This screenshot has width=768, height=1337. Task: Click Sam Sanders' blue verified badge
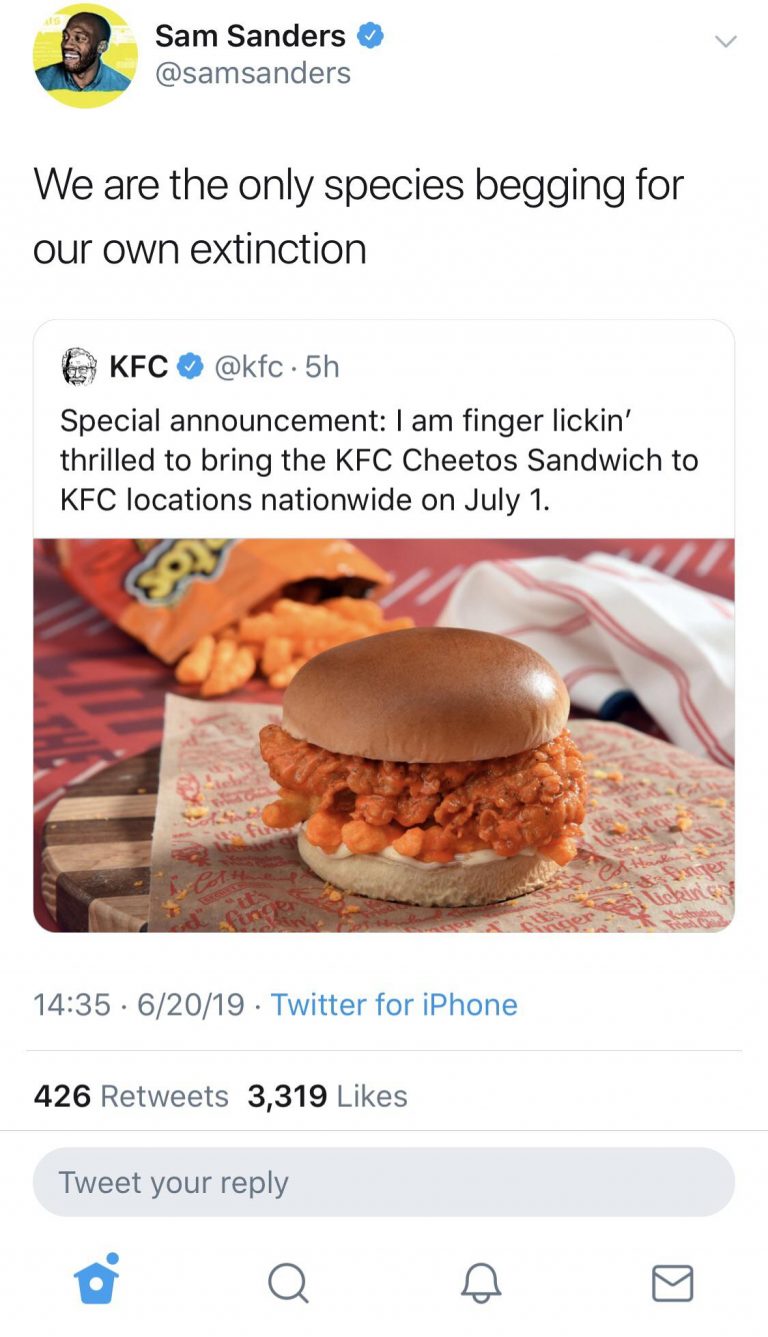click(x=370, y=37)
